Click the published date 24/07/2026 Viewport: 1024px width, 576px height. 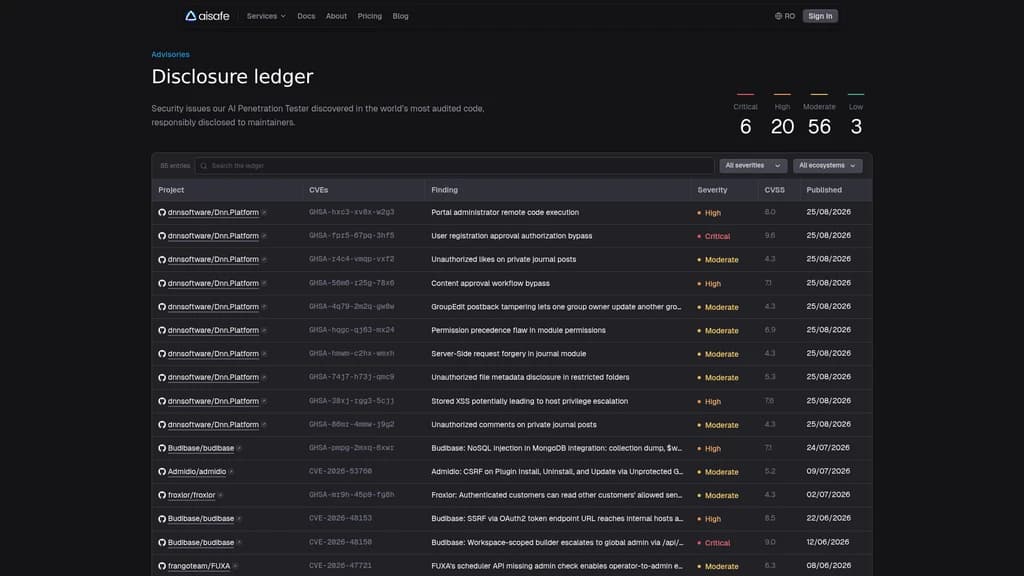pyautogui.click(x=828, y=448)
